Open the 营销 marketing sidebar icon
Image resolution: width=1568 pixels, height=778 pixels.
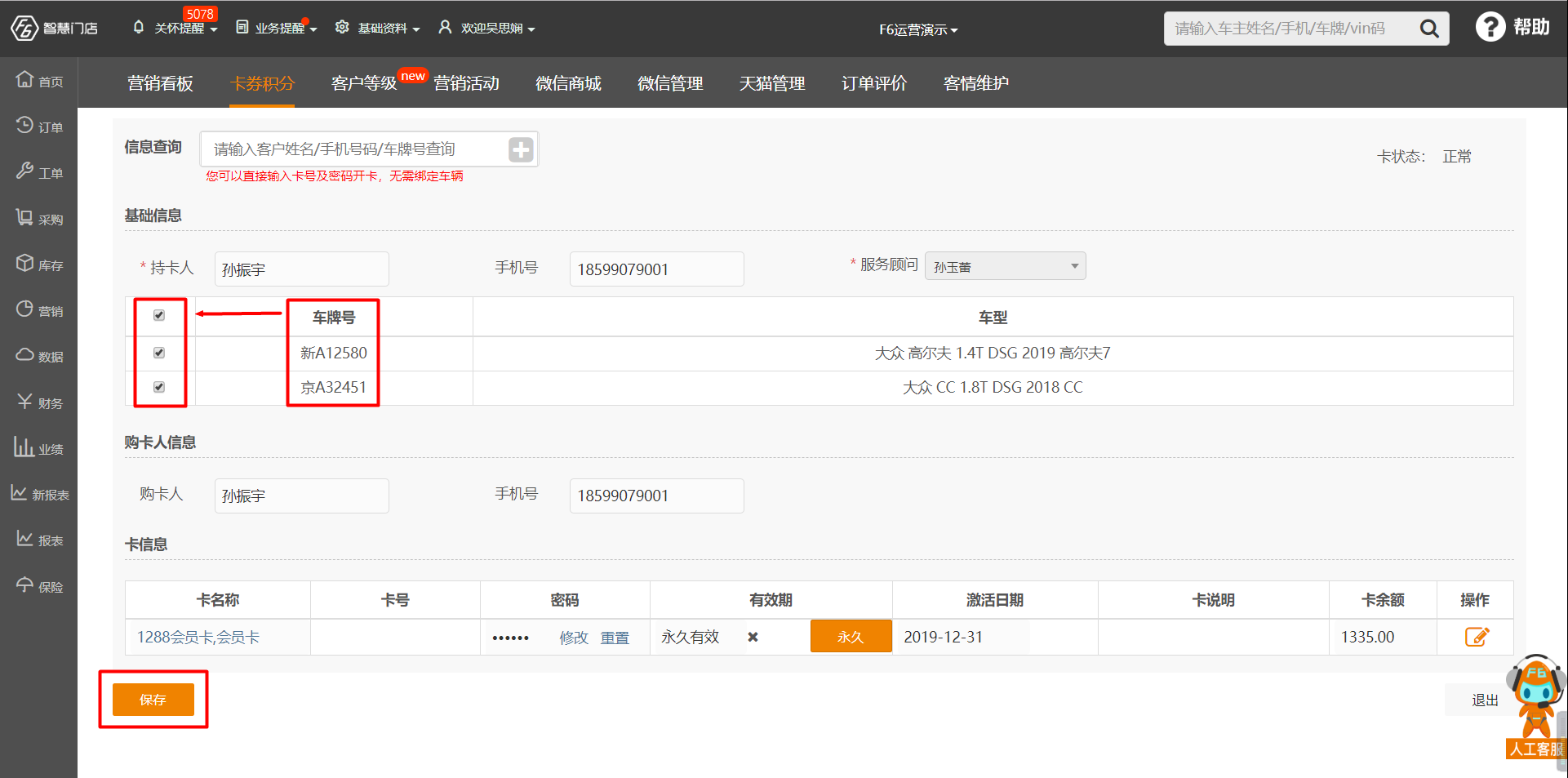[x=24, y=309]
